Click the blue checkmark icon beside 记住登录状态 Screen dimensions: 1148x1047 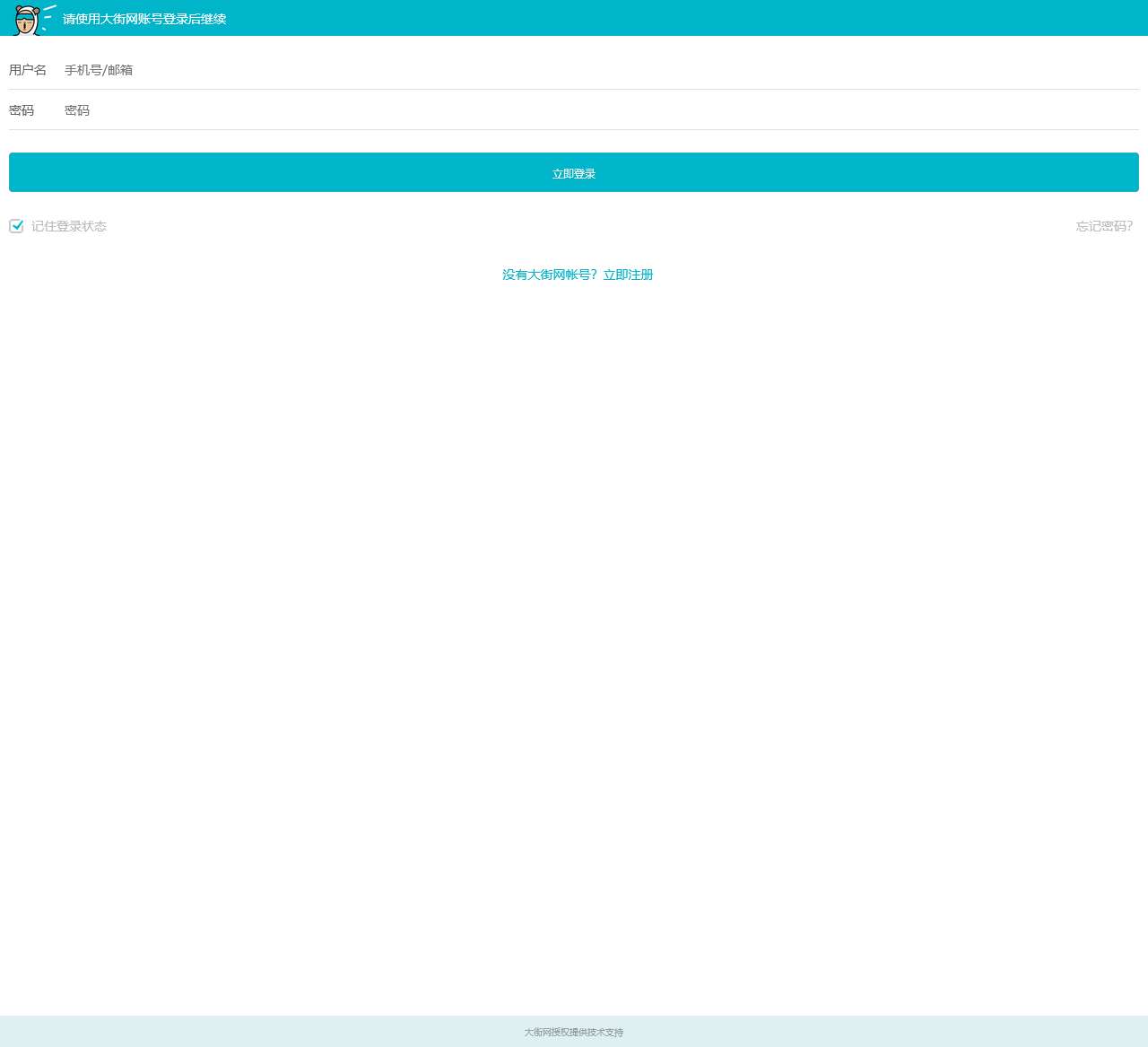tap(17, 225)
